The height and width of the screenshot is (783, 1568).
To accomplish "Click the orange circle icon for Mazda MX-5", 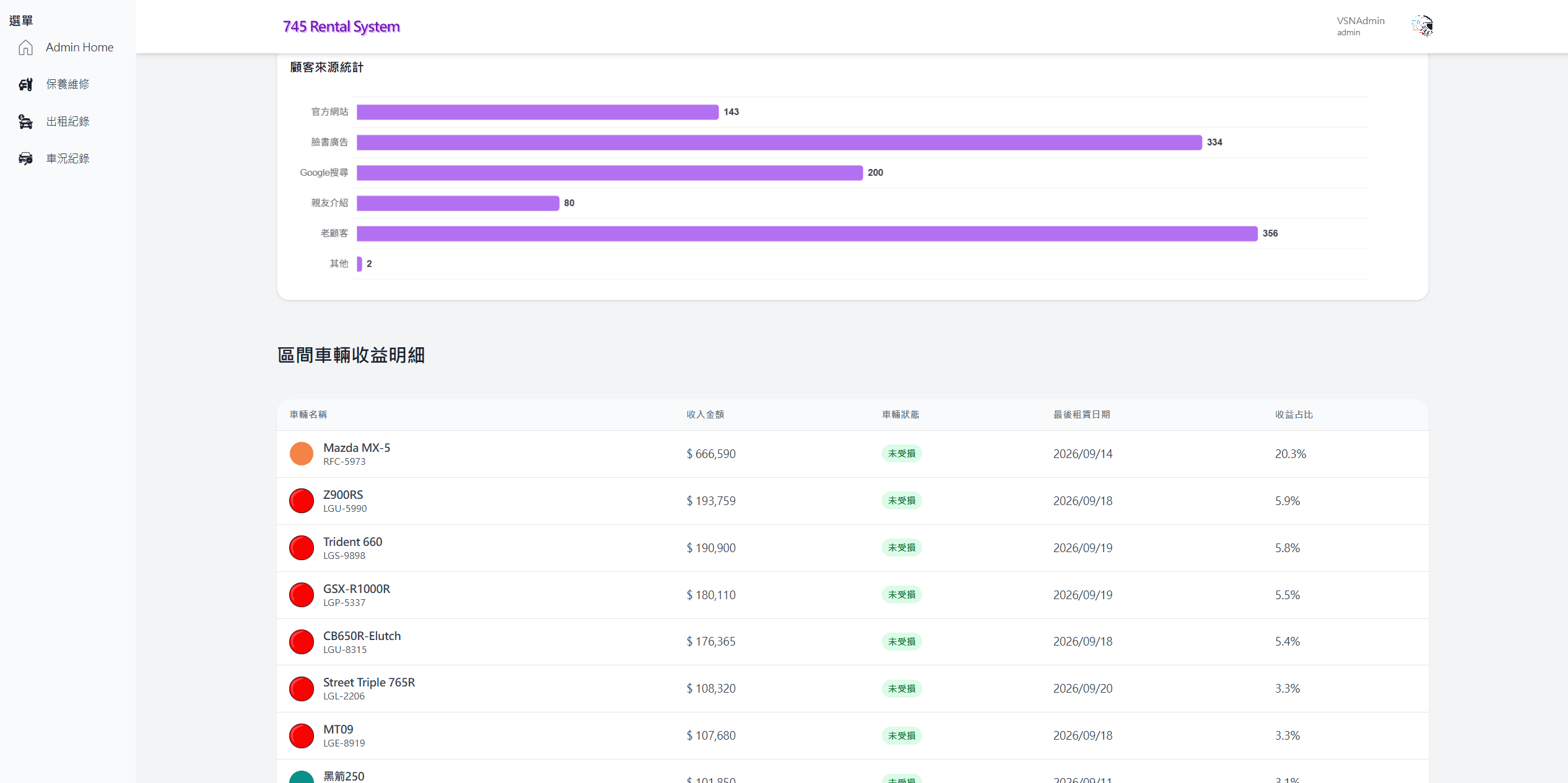I will (302, 454).
